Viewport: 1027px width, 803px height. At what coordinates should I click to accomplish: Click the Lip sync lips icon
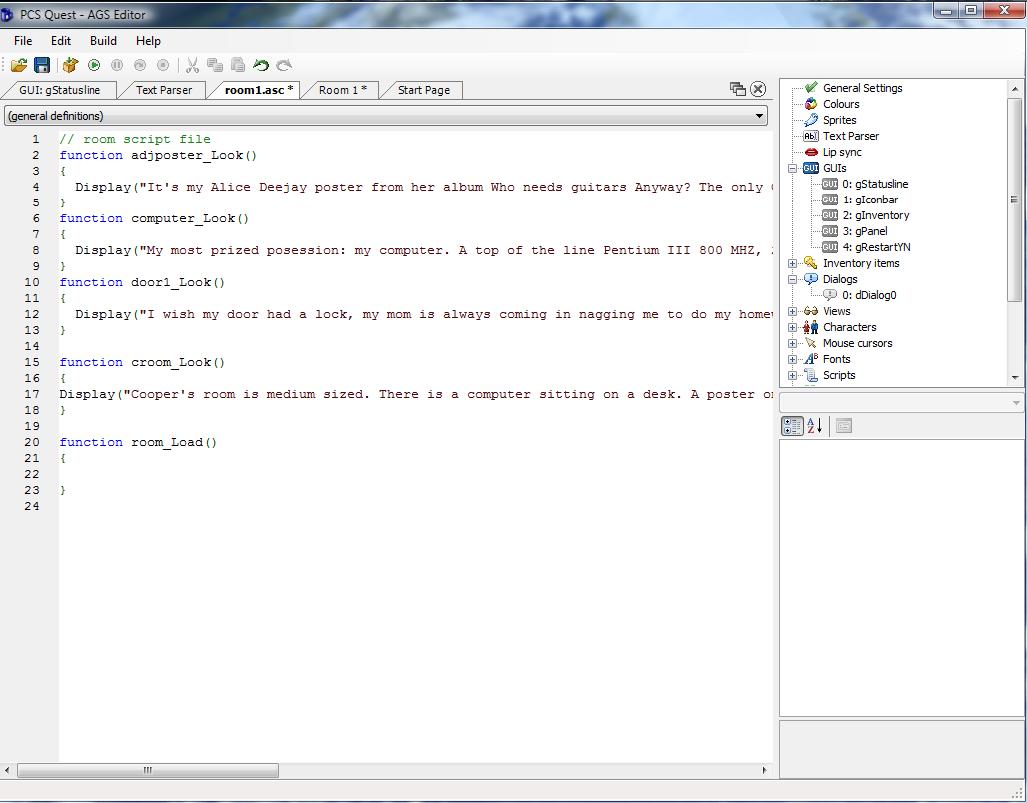tap(811, 152)
